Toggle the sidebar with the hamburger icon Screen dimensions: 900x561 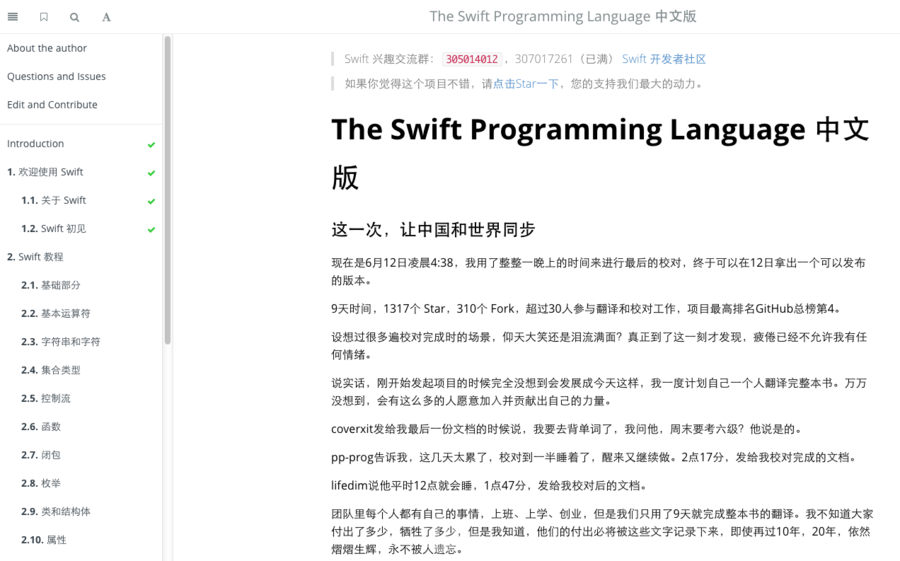tap(13, 17)
